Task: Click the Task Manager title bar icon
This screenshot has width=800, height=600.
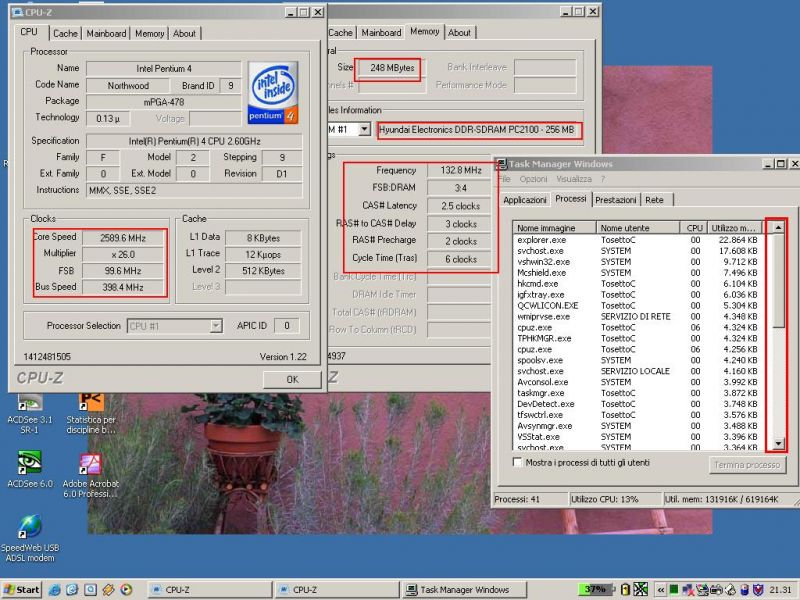Action: click(502, 164)
